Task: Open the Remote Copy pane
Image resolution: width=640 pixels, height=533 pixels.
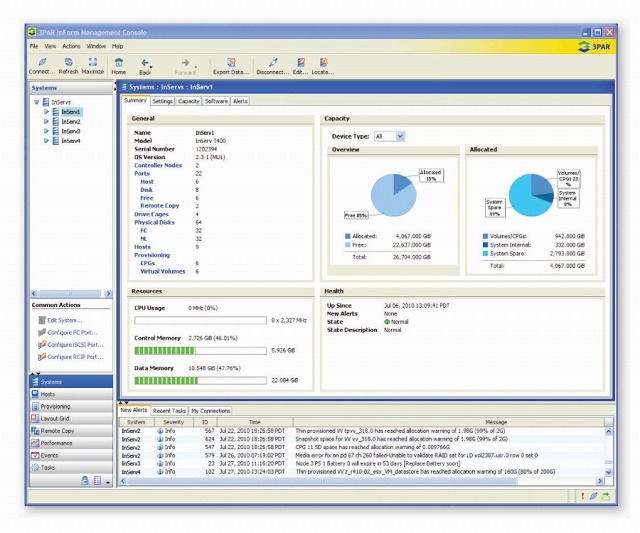Action: tap(71, 431)
